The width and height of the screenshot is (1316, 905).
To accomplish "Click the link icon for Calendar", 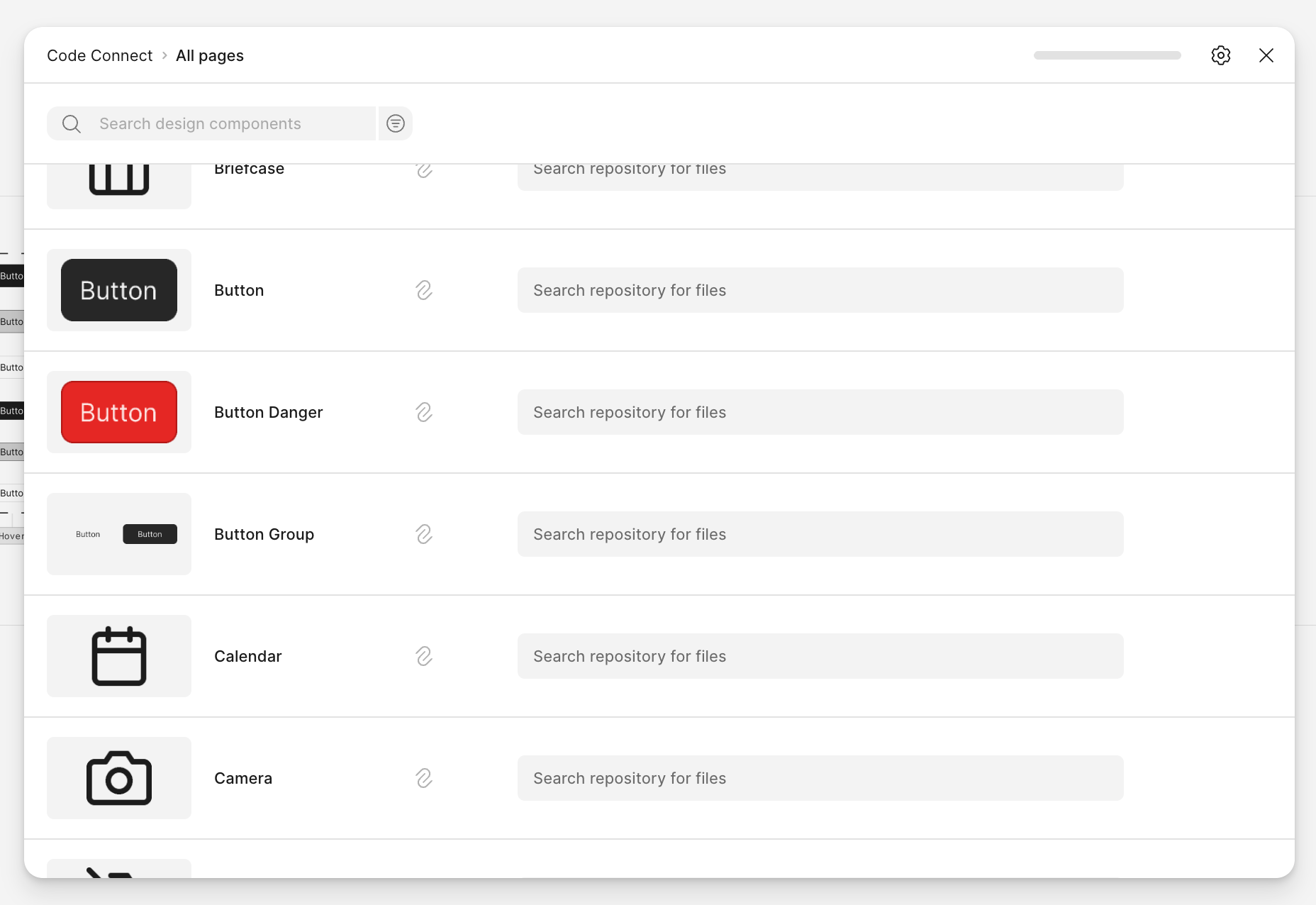I will coord(424,656).
